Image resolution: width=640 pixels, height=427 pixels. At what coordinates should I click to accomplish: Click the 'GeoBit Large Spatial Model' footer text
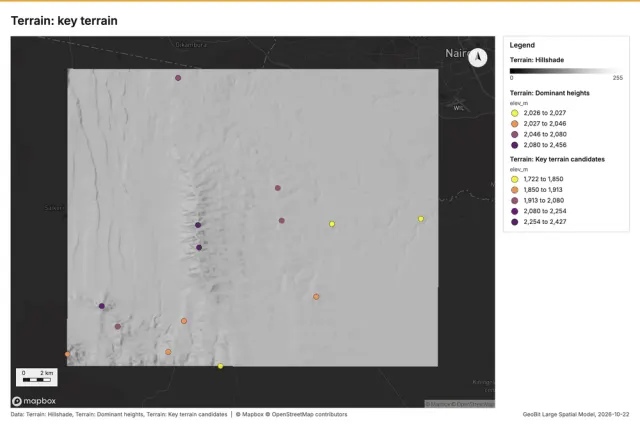tap(559, 414)
